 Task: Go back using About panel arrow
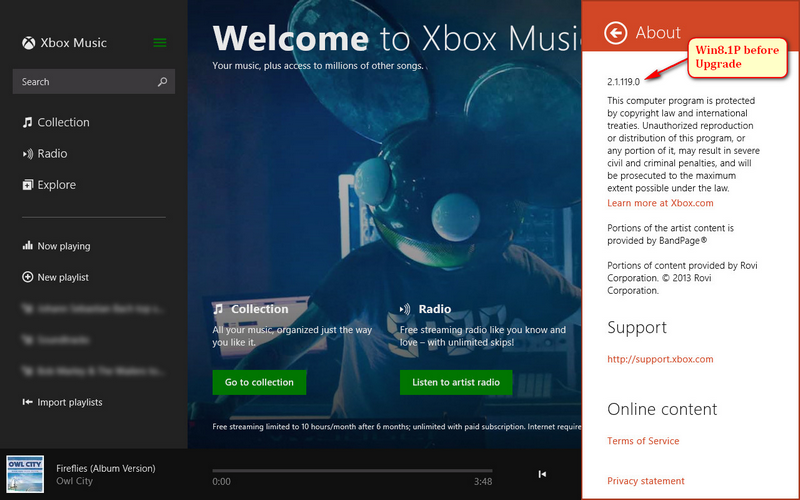[x=616, y=33]
